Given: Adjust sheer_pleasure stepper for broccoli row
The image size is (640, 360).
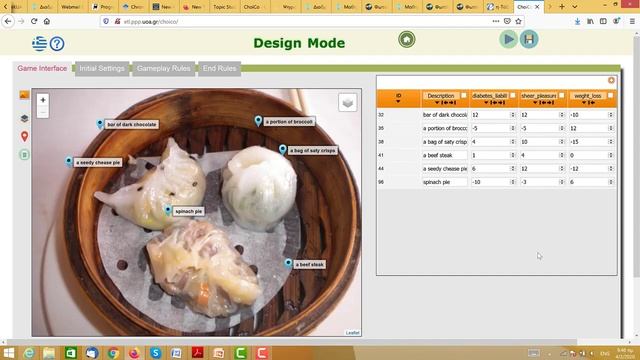Looking at the screenshot, I should click(562, 129).
